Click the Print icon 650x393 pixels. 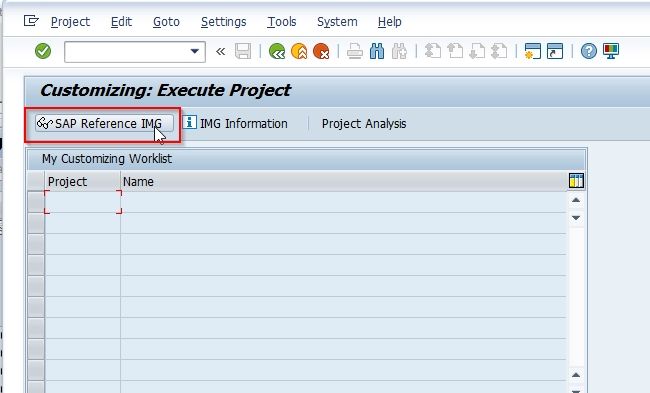[354, 51]
